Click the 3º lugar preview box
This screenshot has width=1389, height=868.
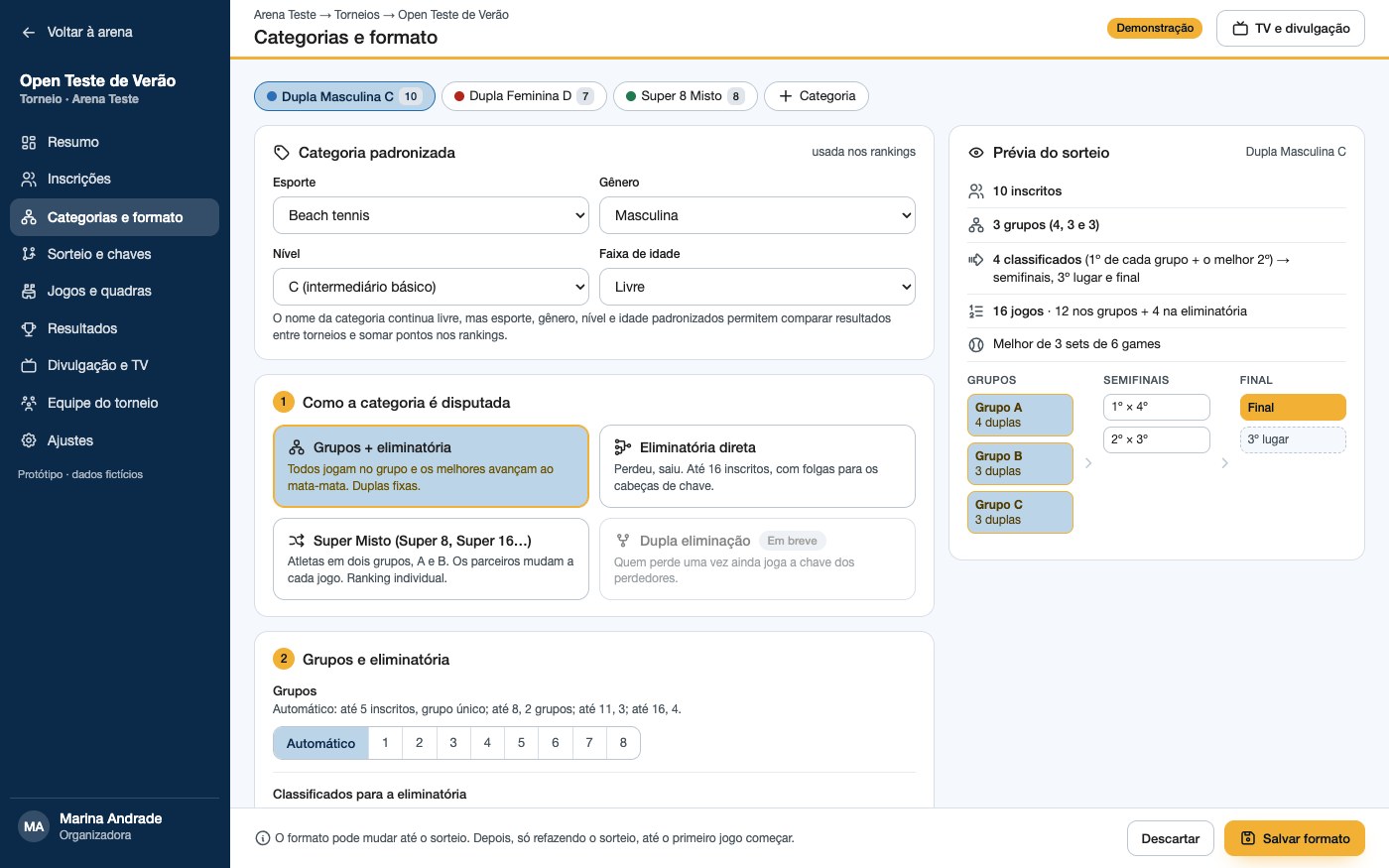1293,439
